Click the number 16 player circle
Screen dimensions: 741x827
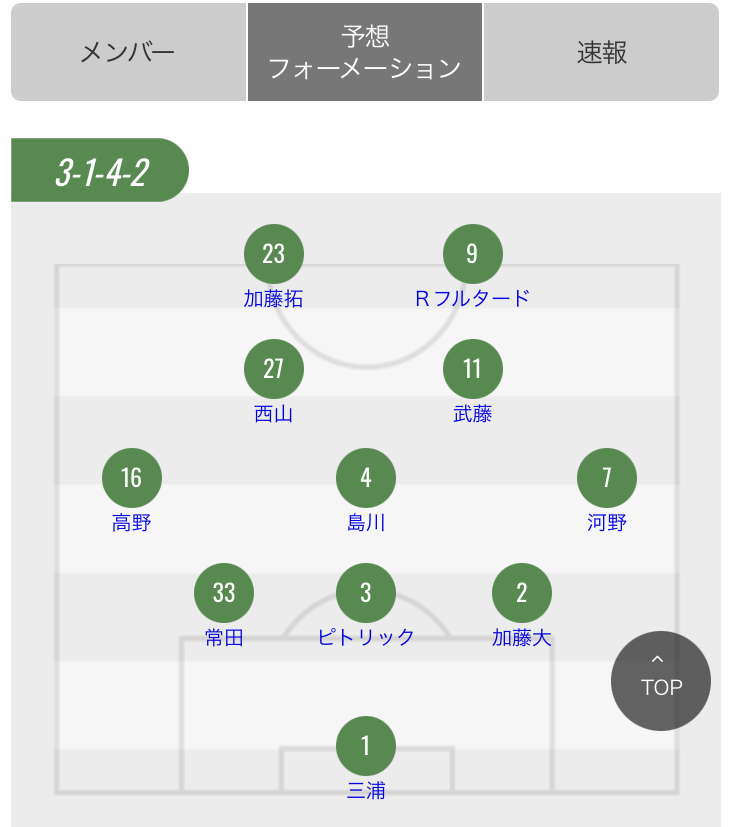coord(132,478)
